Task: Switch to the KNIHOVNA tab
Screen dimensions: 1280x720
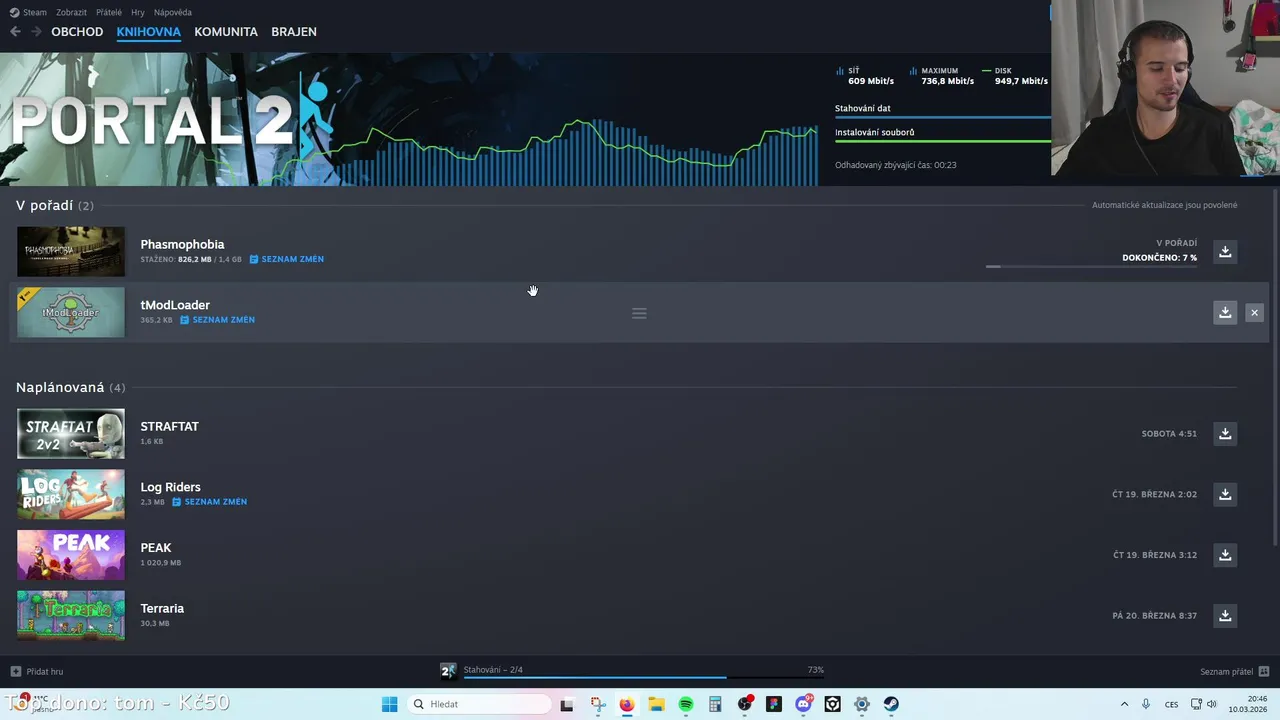Action: [x=148, y=32]
